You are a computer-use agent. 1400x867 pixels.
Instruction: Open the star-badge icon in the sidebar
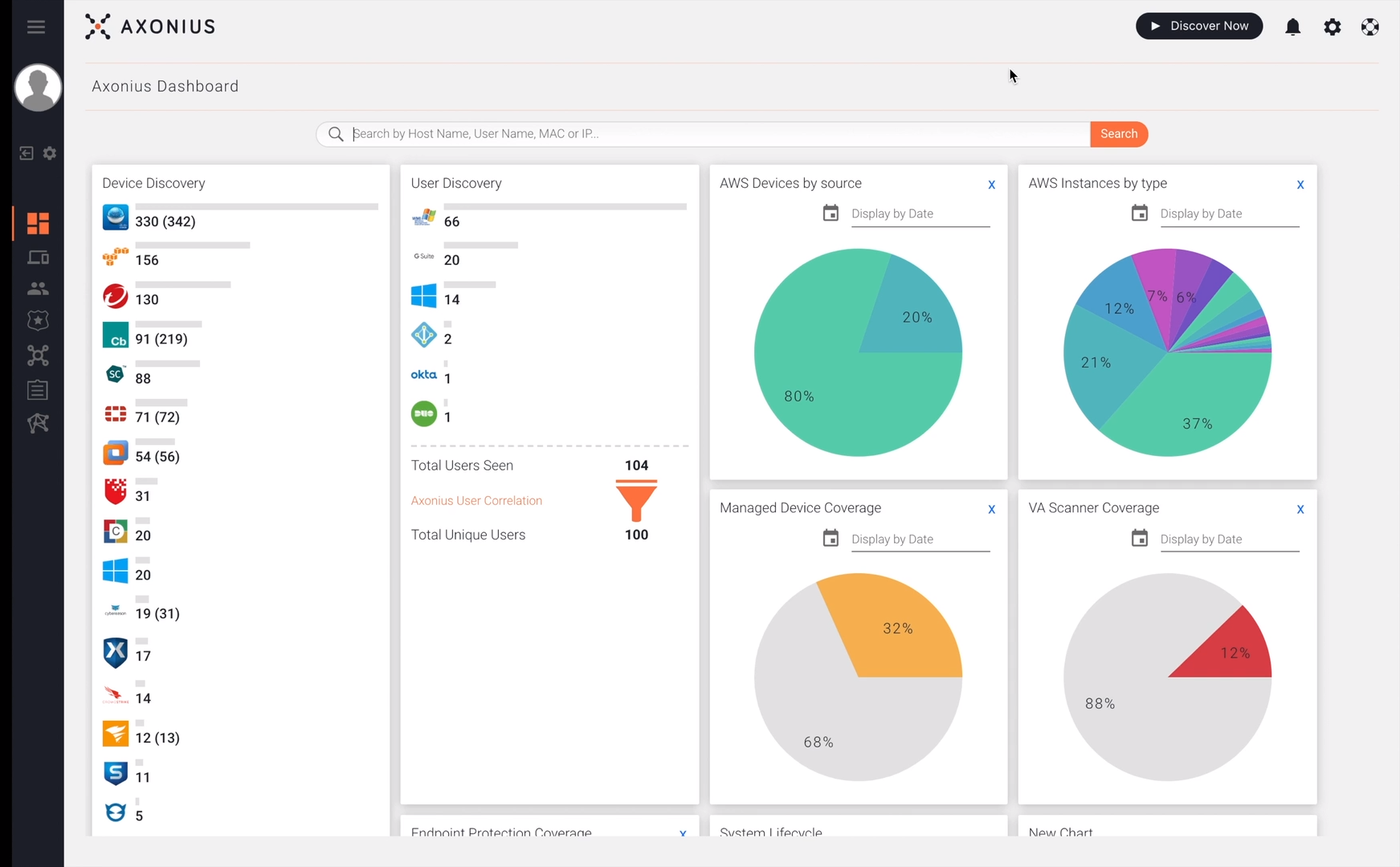point(38,320)
